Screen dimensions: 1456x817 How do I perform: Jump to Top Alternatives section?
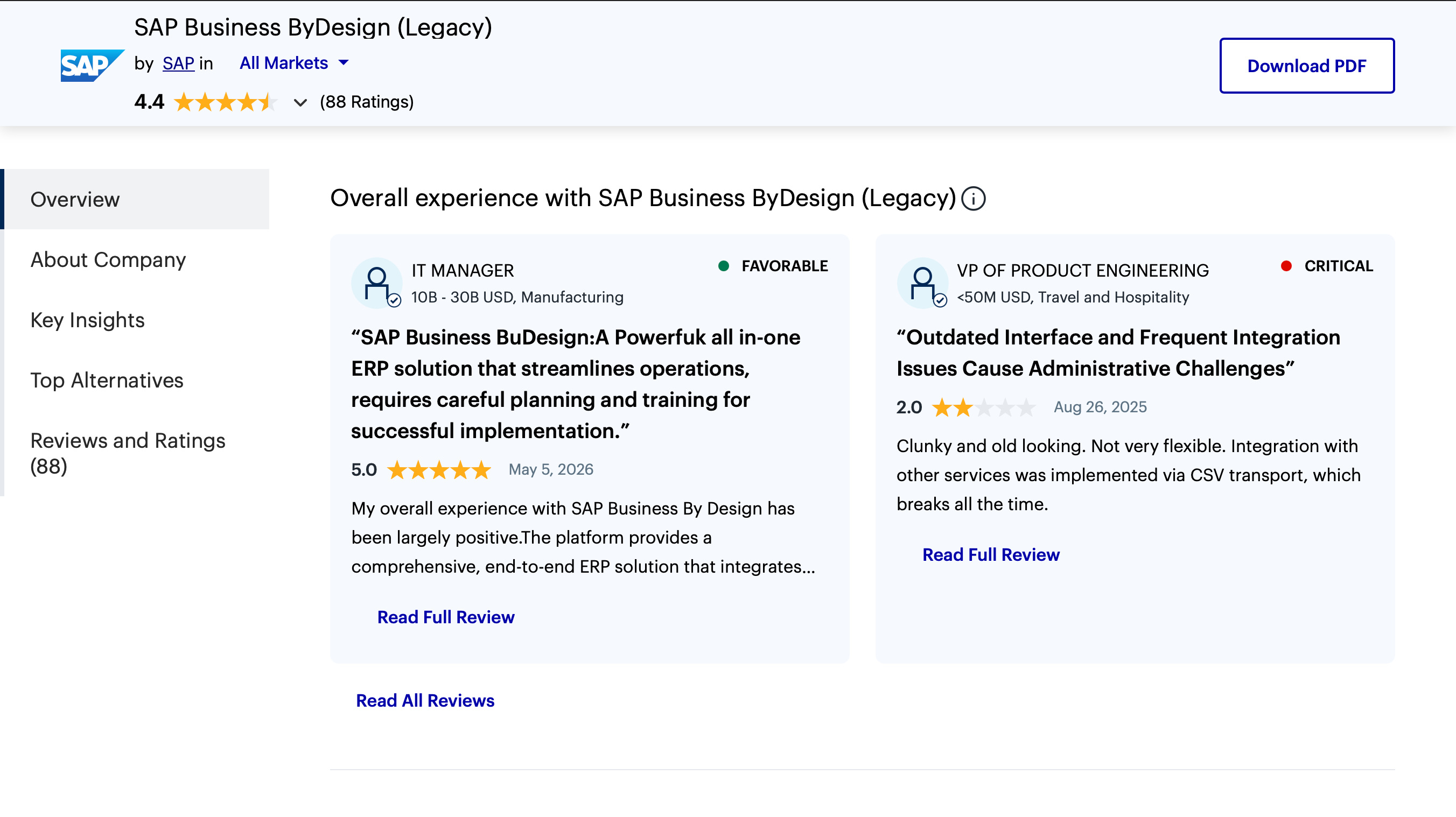click(107, 381)
